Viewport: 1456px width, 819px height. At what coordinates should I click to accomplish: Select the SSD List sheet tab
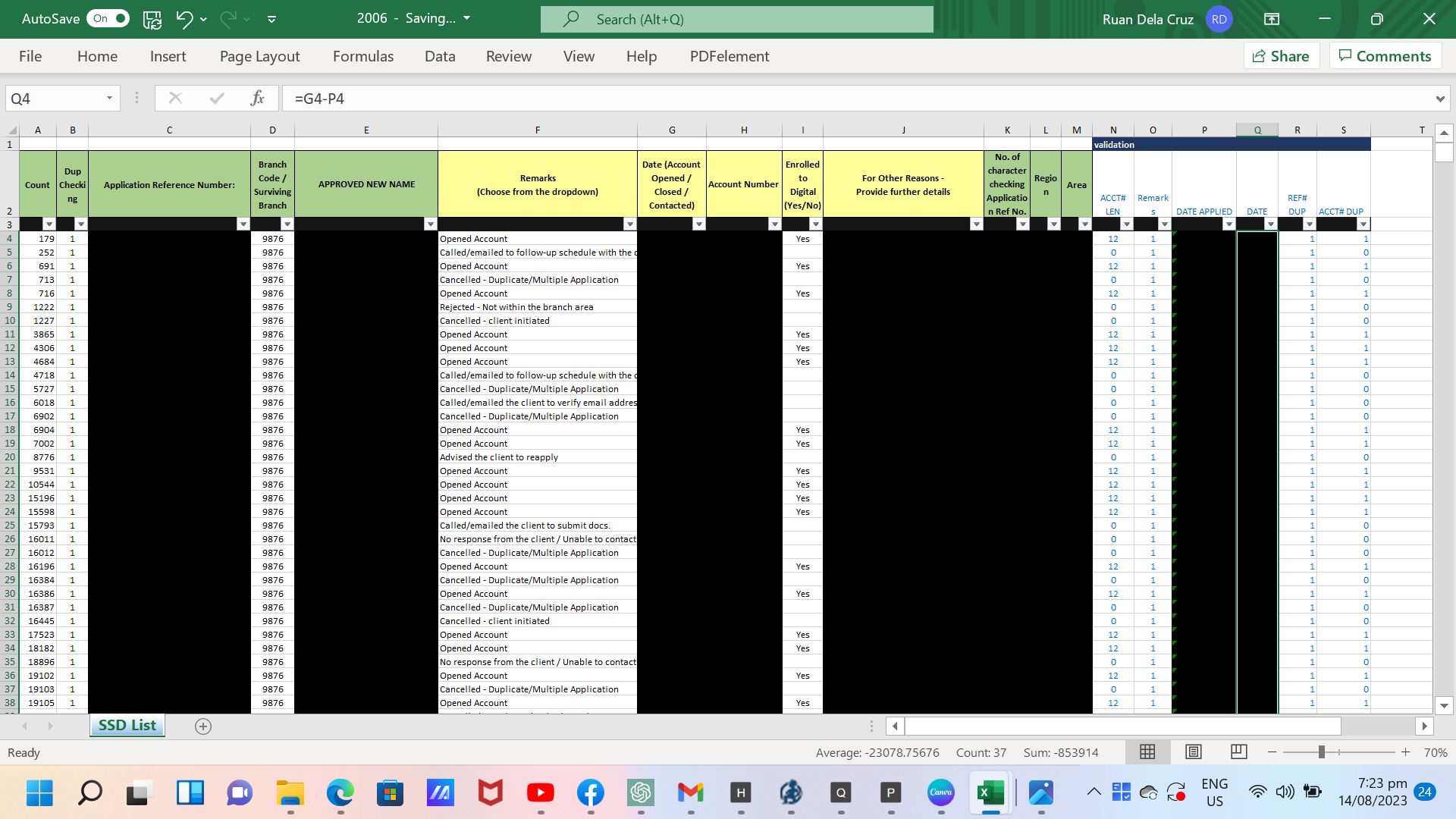pyautogui.click(x=127, y=725)
